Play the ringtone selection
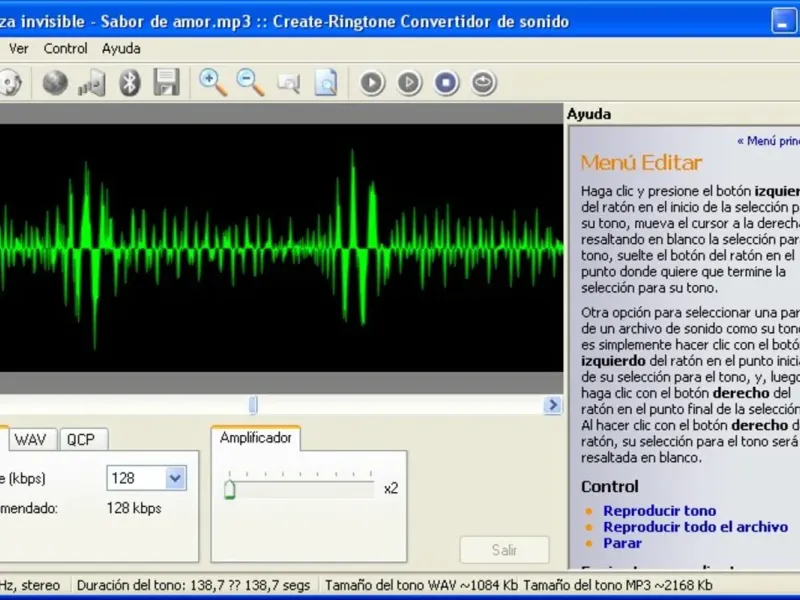The image size is (800, 600). (372, 83)
